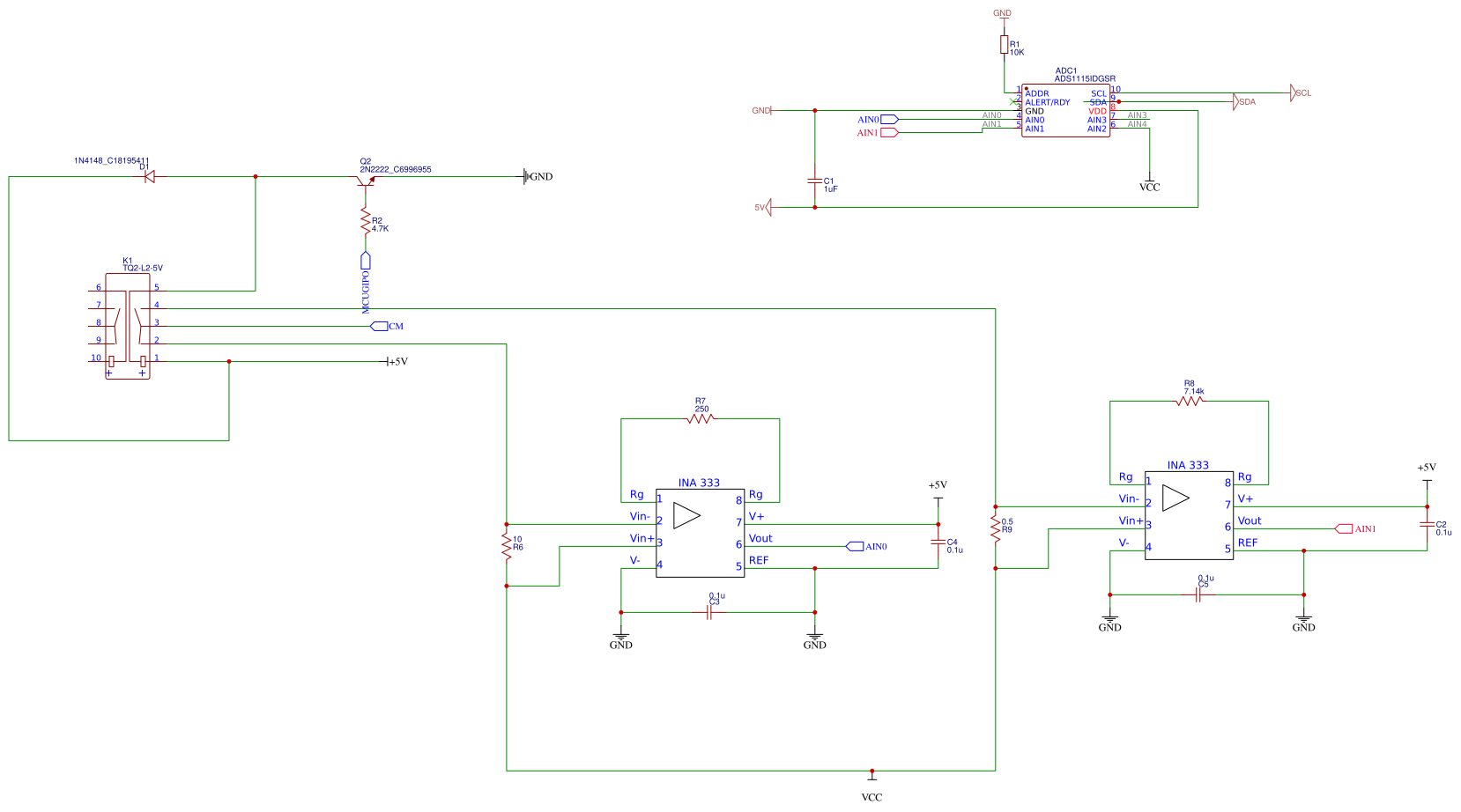
Task: Click the gray AIN4 net label
Action: [1137, 124]
